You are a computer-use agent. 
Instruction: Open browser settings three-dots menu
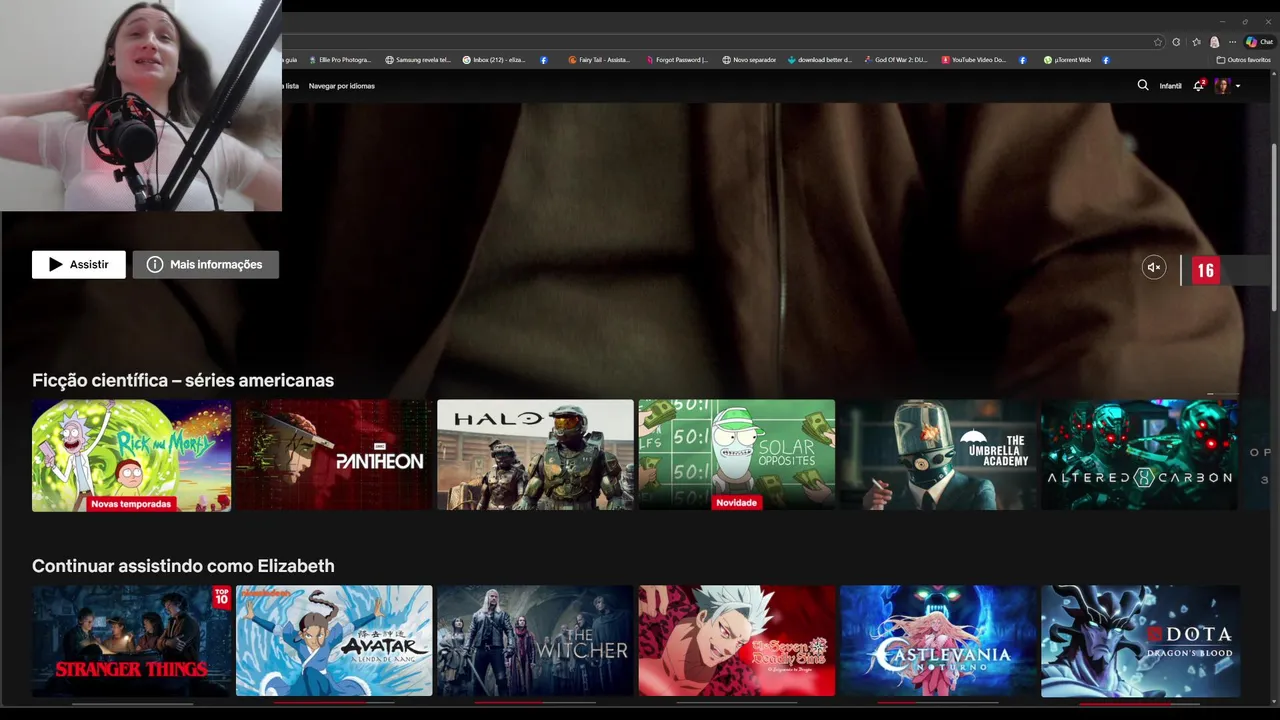pos(1233,42)
